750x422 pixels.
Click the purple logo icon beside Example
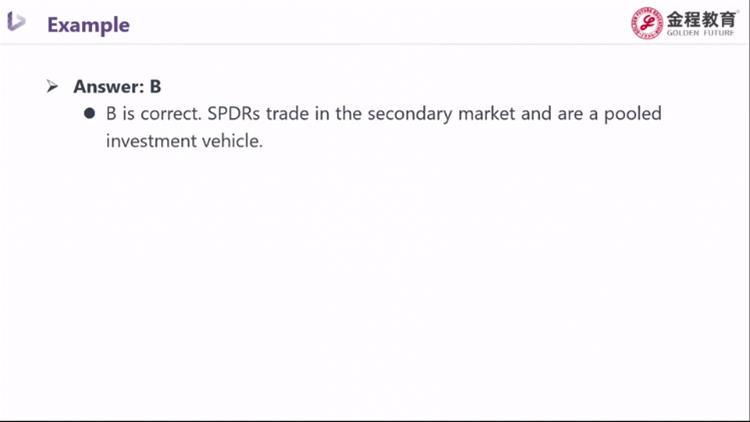pos(16,22)
